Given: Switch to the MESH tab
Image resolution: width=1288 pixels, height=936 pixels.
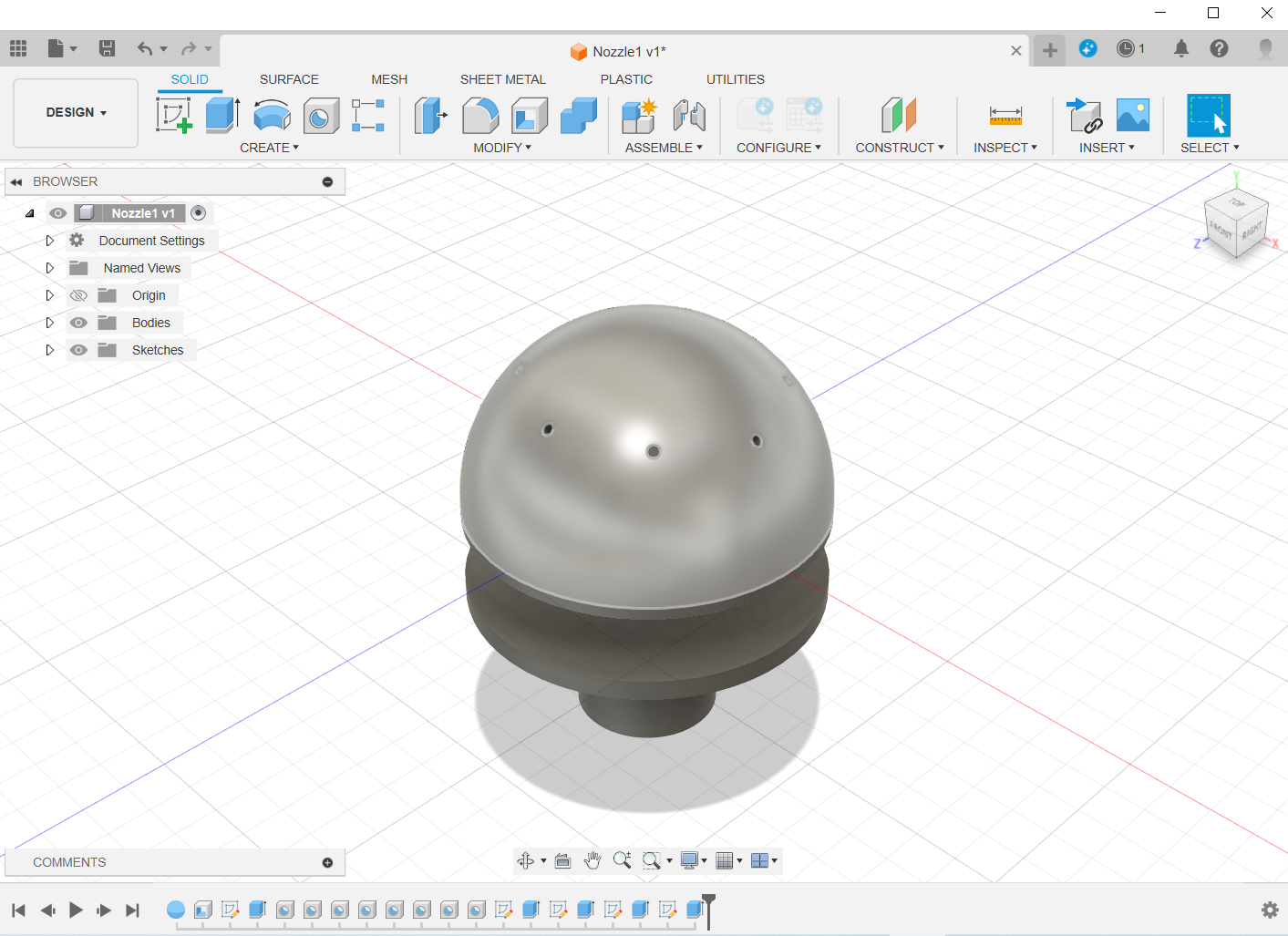Looking at the screenshot, I should pos(389,79).
